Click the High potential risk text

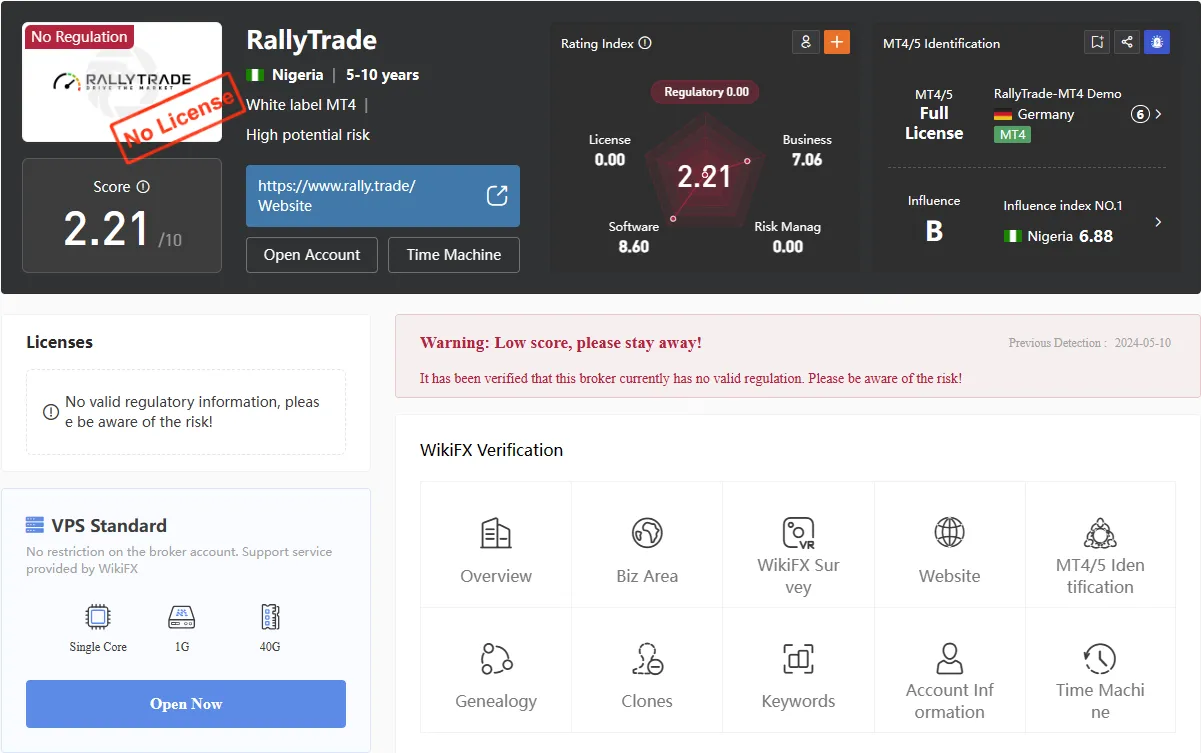click(308, 135)
